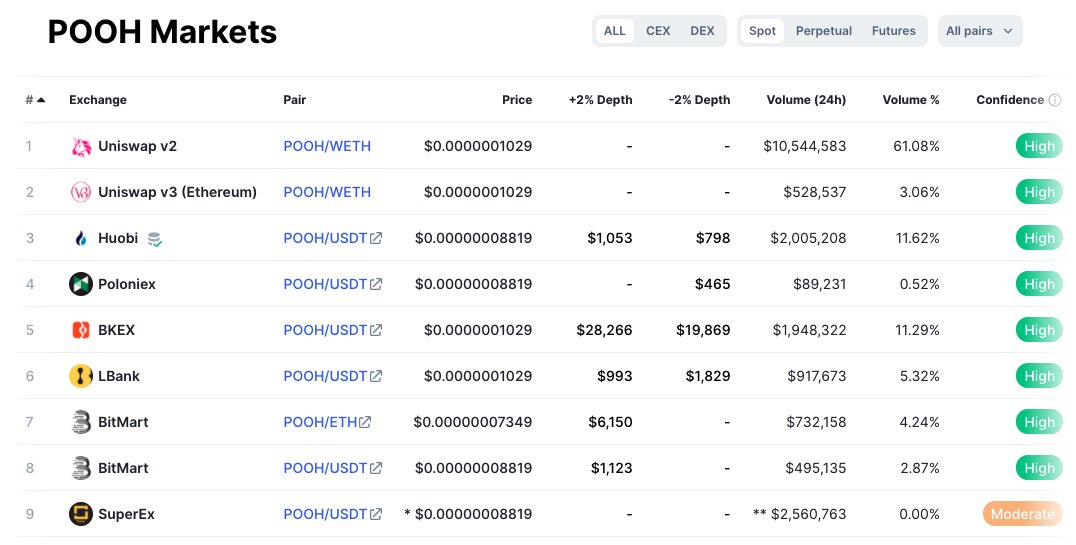Click the ** $2,560,763 volume value

799,514
